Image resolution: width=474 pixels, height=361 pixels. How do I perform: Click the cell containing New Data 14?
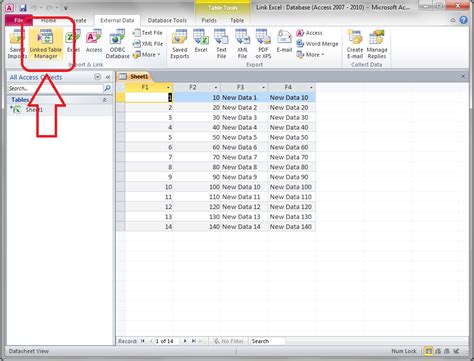244,227
